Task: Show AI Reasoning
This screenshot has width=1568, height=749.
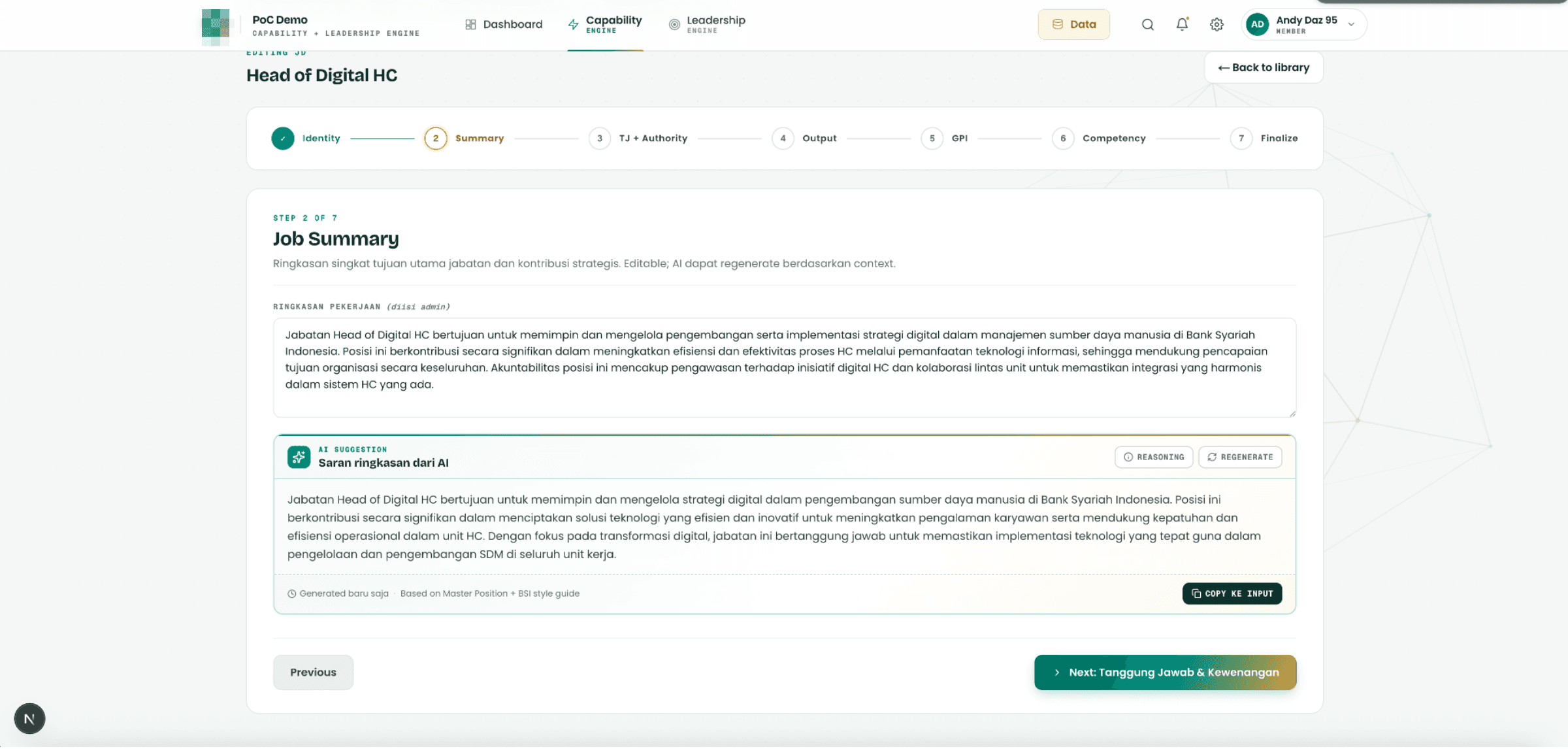Action: point(1154,457)
